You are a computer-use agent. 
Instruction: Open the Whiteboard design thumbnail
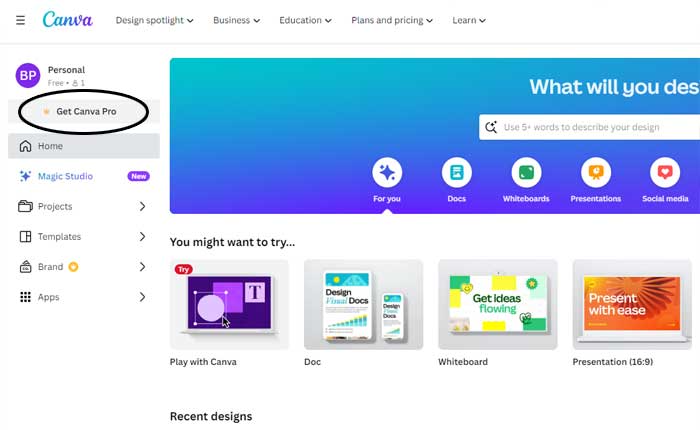point(498,305)
